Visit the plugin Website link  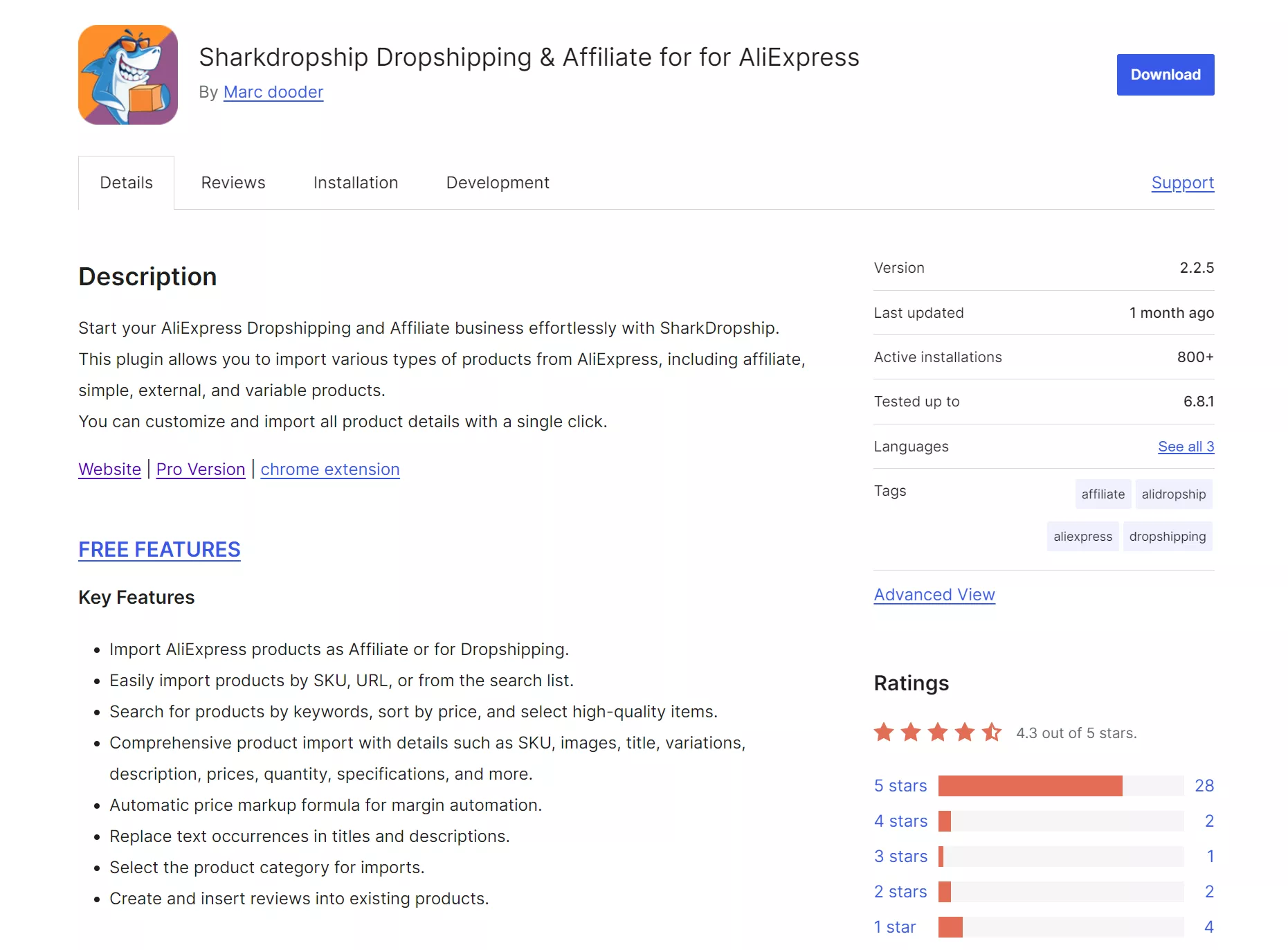pos(110,469)
